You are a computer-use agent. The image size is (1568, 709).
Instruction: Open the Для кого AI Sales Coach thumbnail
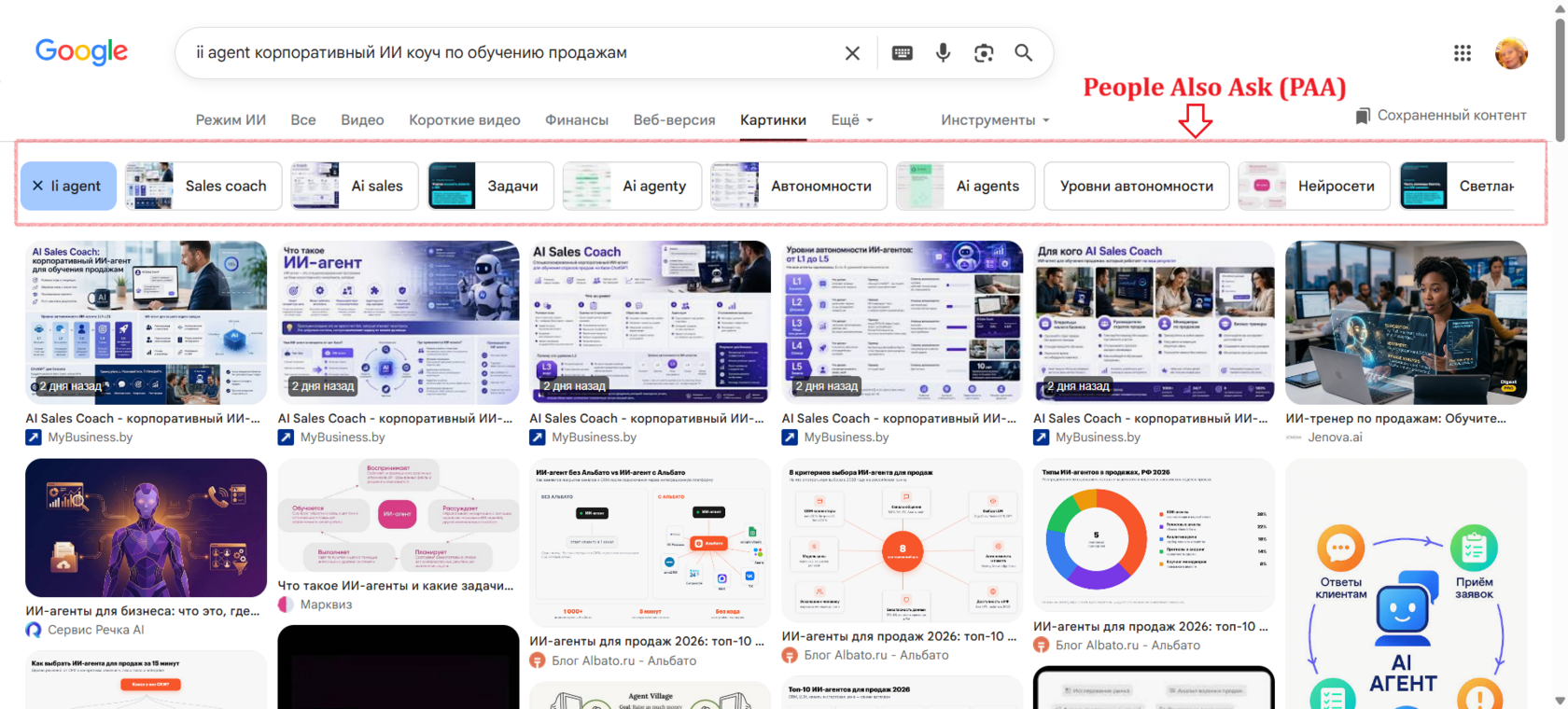pyautogui.click(x=1154, y=323)
